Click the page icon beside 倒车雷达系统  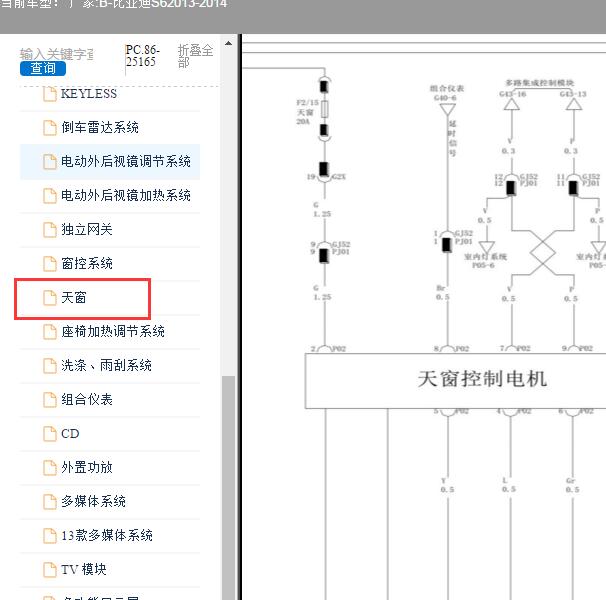point(49,128)
